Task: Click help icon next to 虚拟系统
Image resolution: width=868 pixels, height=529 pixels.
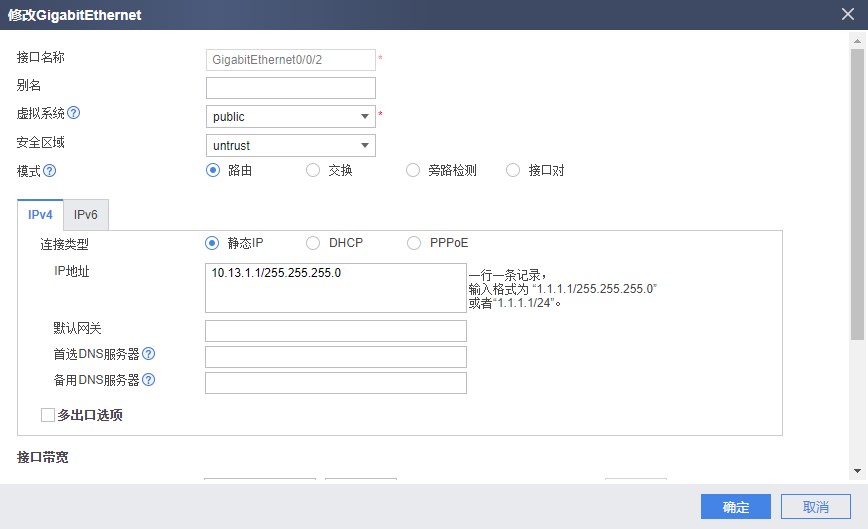Action: coord(73,114)
